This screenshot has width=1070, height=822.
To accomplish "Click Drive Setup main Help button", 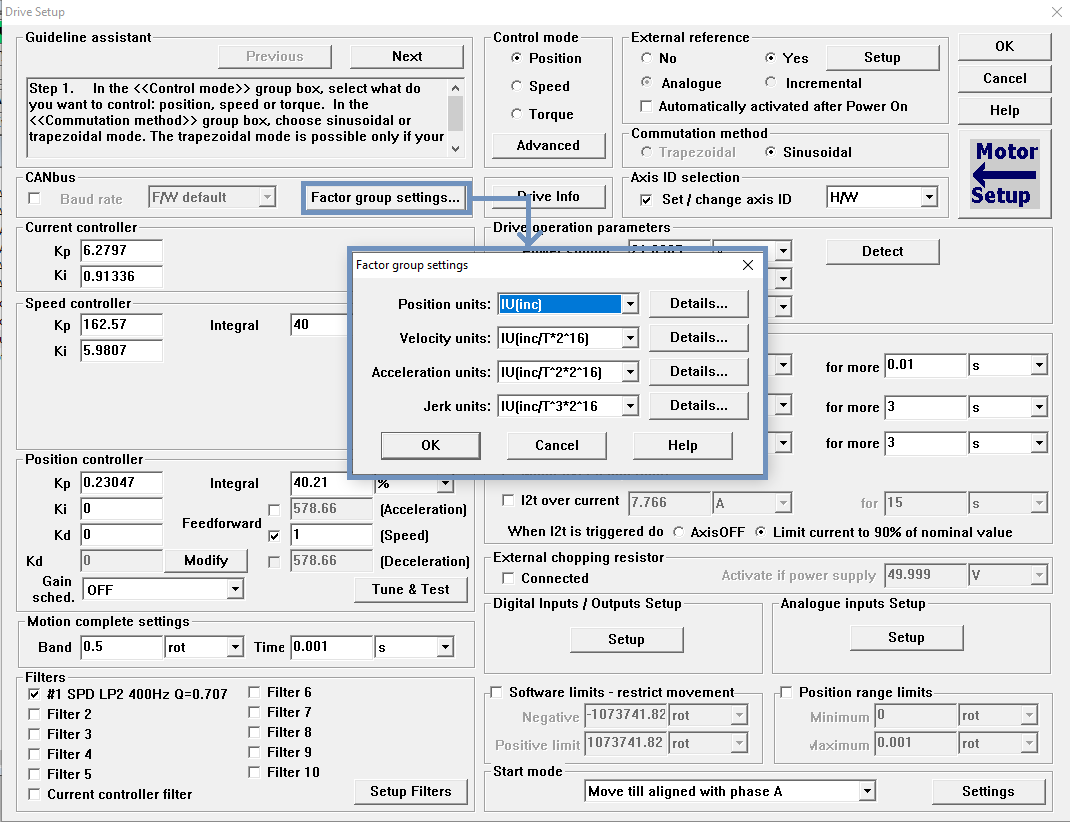I will (x=1004, y=111).
